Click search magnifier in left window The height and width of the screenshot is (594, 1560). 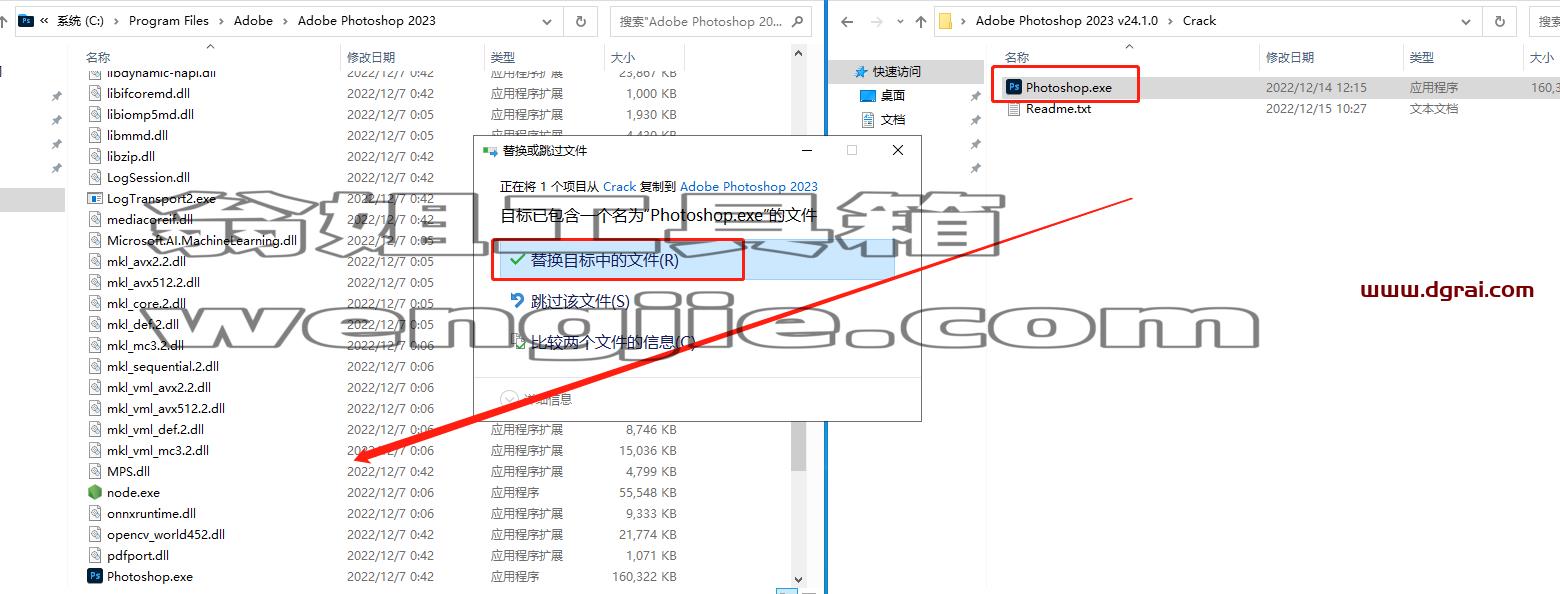click(799, 20)
